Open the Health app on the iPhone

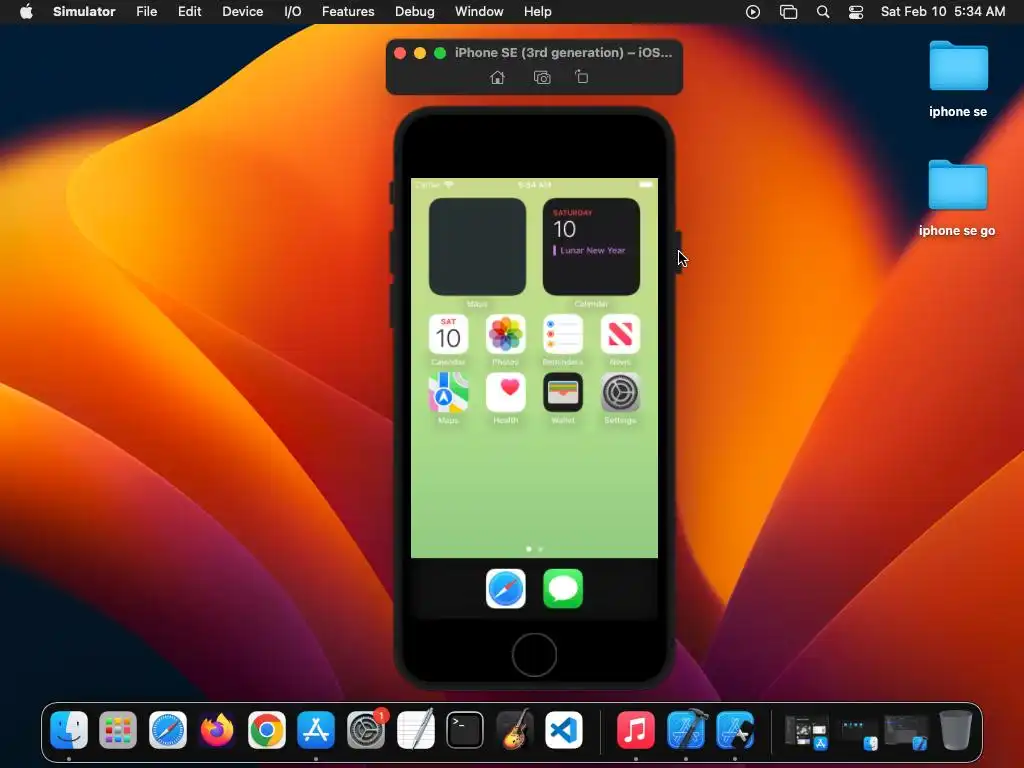click(505, 392)
